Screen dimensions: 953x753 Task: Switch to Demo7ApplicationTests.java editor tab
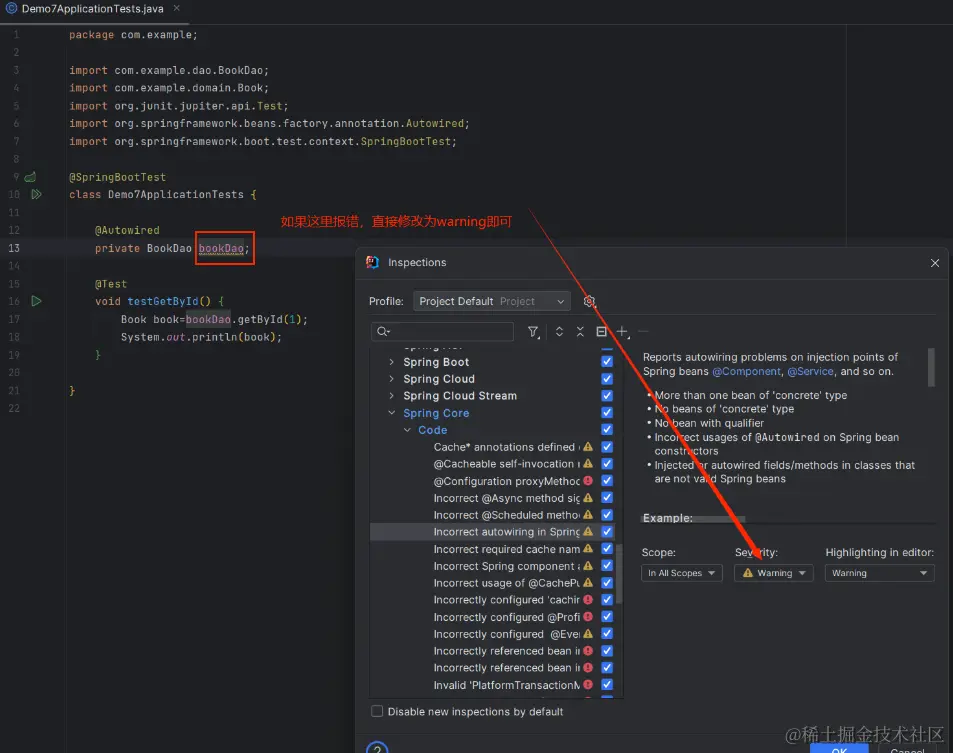[92, 9]
